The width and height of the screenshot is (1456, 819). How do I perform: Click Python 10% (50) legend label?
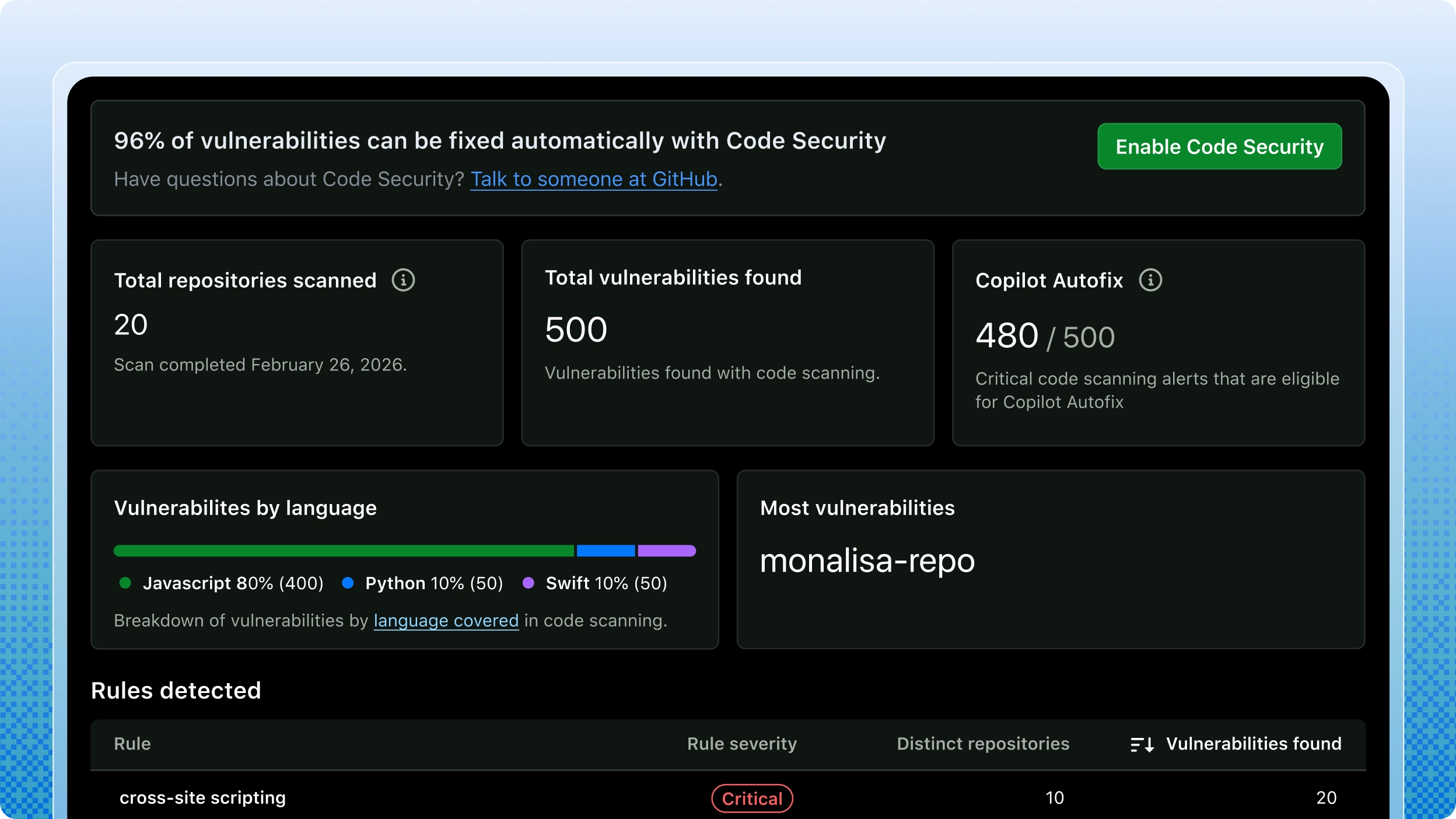point(434,583)
